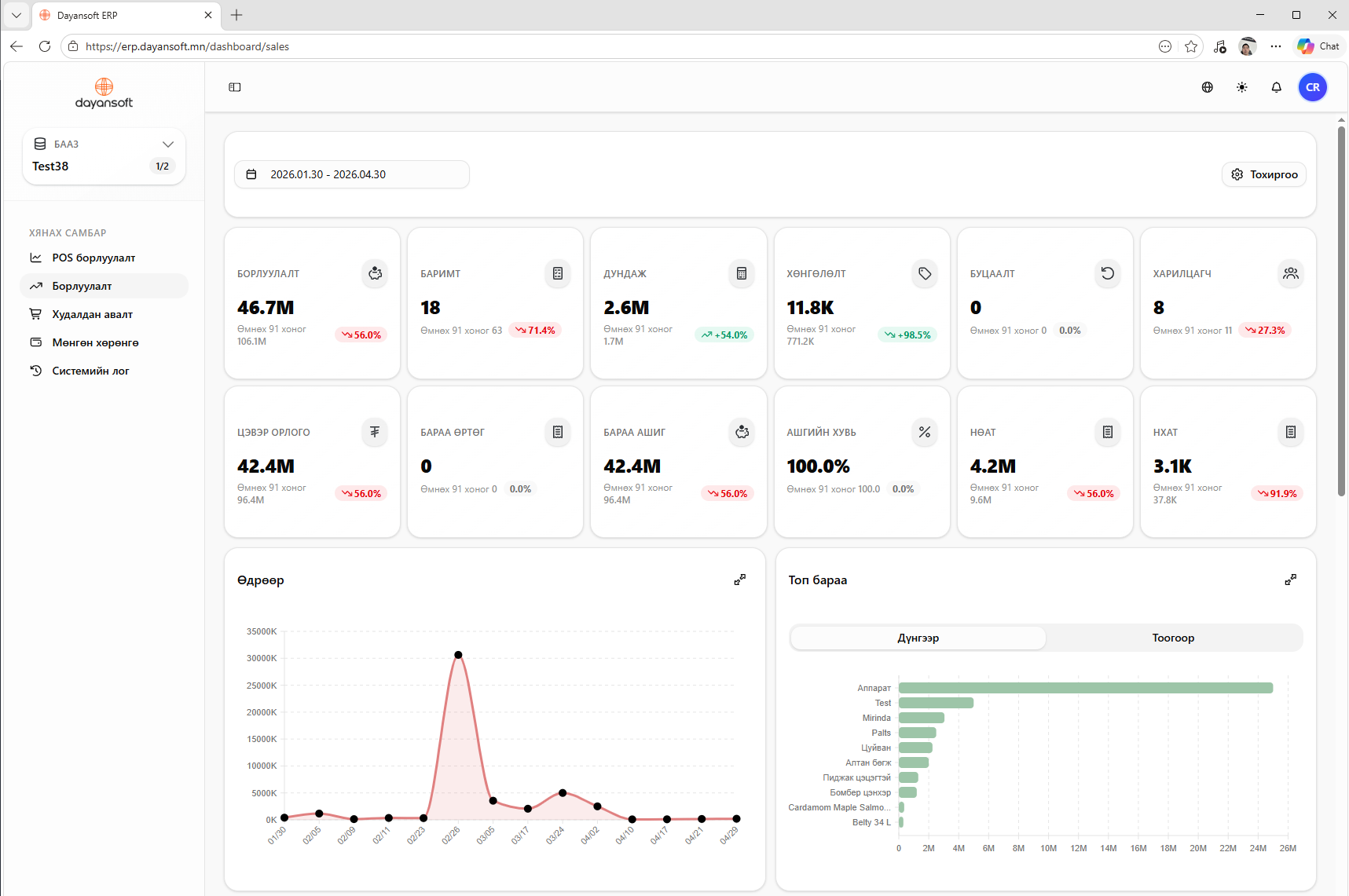This screenshot has width=1349, height=896.
Task: Click the Test bar in Топ бараа chart
Action: tap(936, 703)
